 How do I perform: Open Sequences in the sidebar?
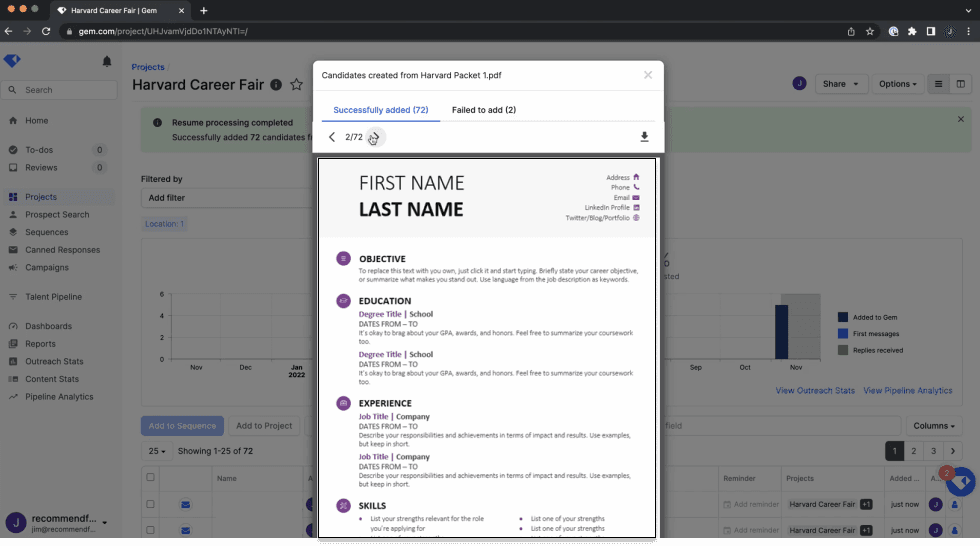(46, 232)
